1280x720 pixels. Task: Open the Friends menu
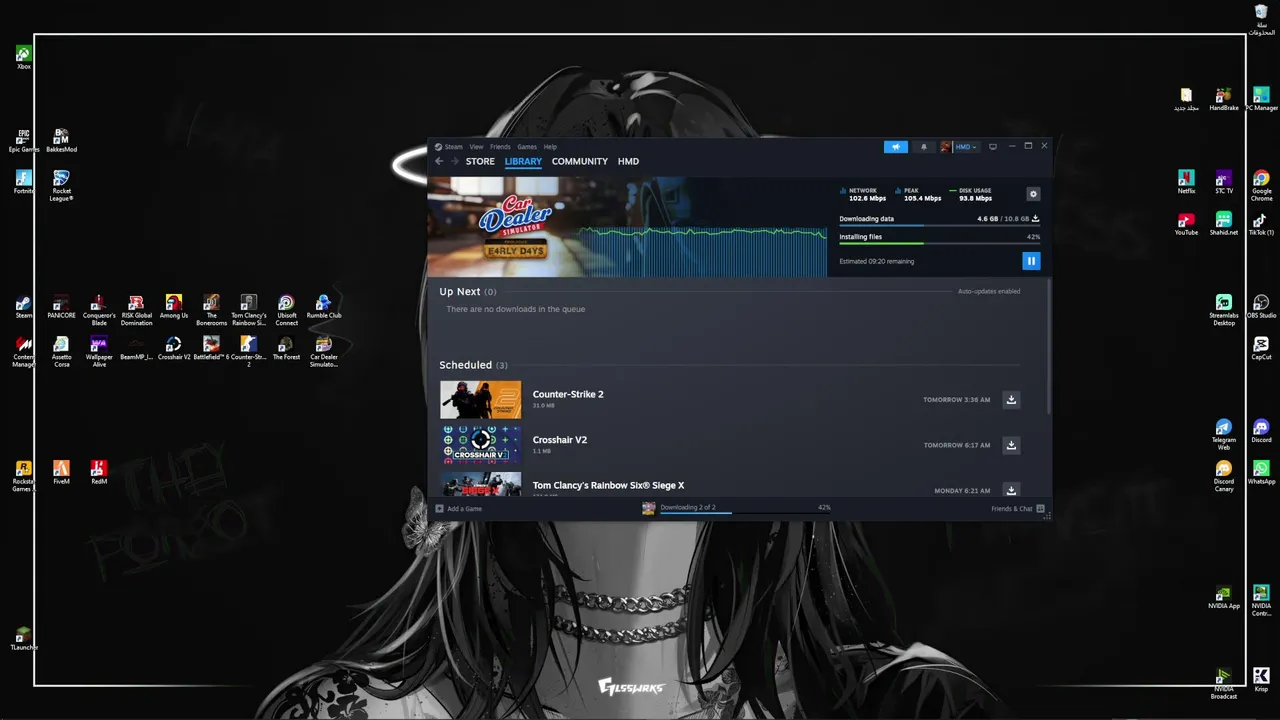tap(500, 147)
